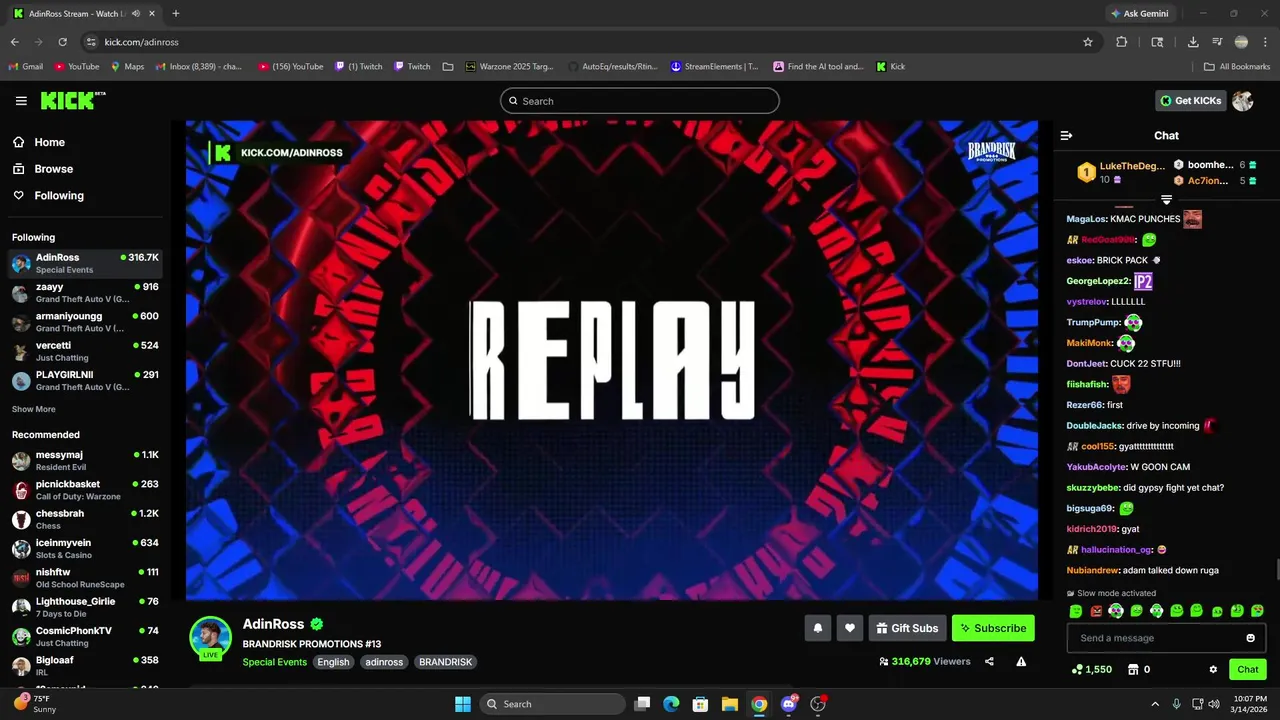
Task: Open a new Chrome tab
Action: coord(176,14)
